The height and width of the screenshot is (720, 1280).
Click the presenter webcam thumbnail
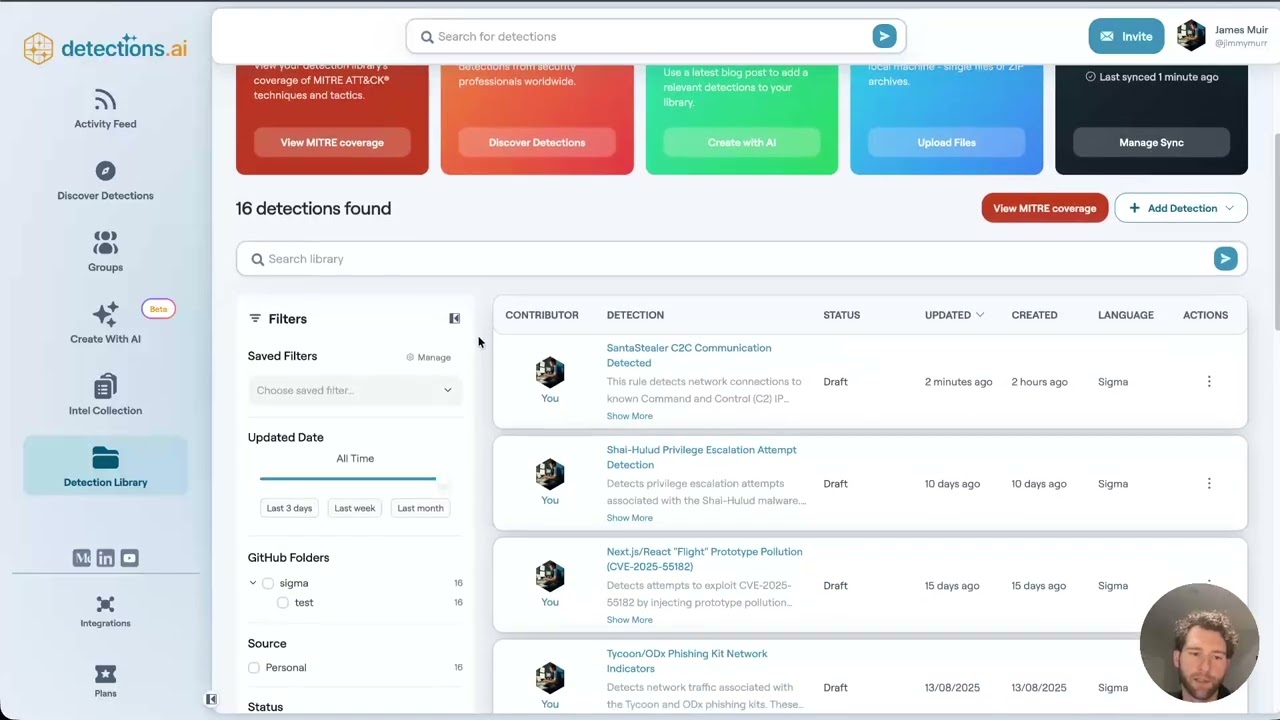click(1199, 643)
